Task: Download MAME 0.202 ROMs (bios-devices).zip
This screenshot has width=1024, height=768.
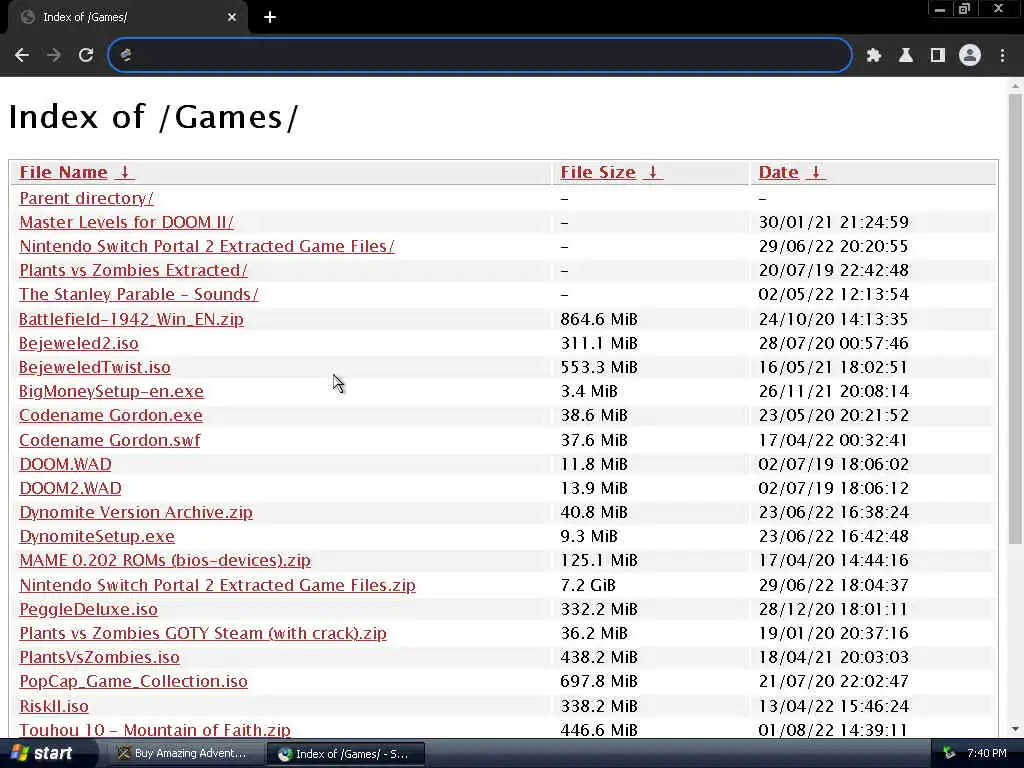Action: coord(165,561)
